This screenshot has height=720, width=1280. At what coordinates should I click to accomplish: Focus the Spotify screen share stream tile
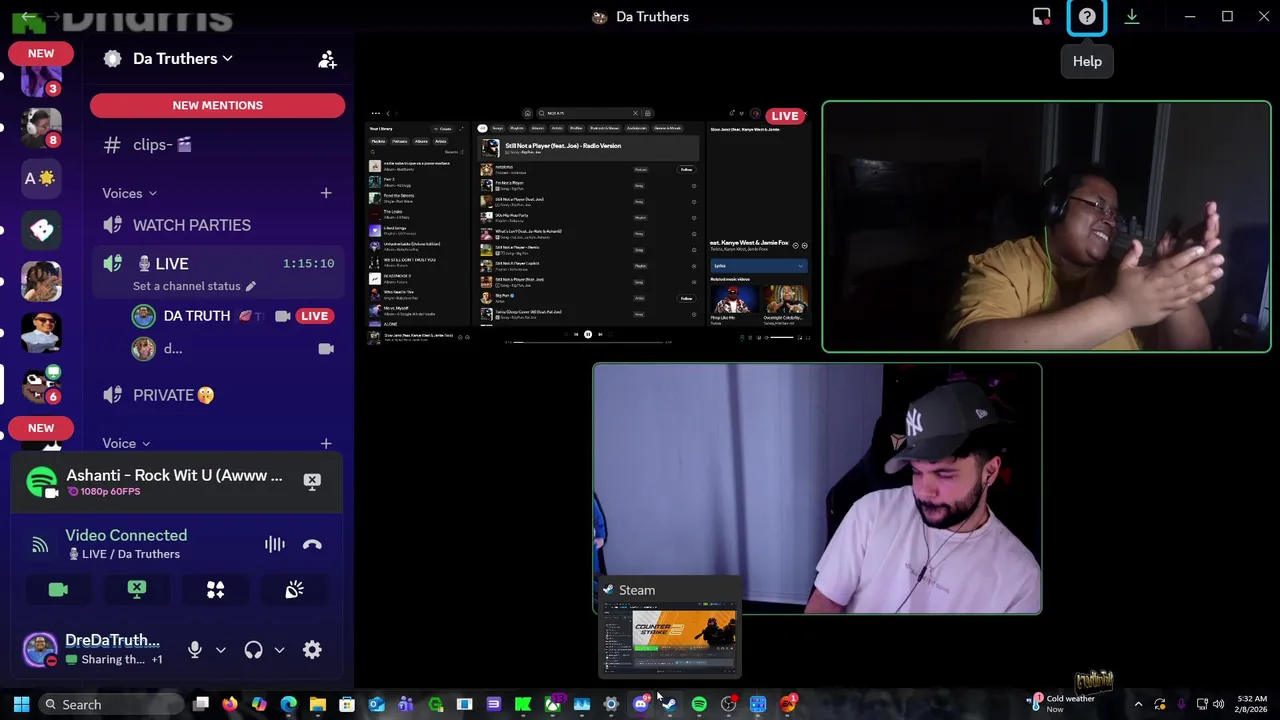pyautogui.click(x=590, y=227)
